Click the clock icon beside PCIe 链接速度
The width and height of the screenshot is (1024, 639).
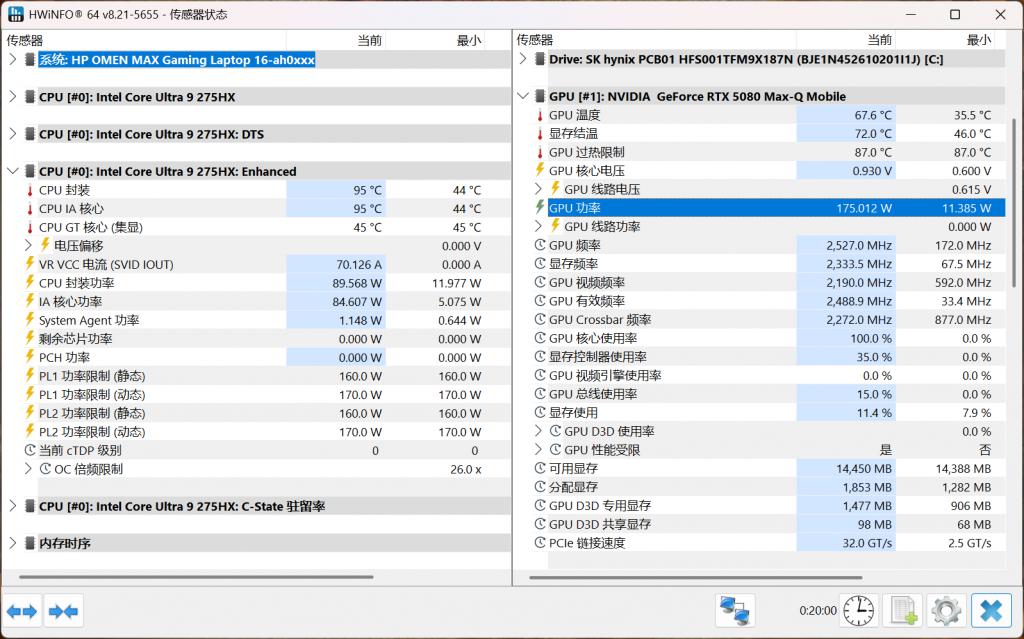tap(539, 542)
